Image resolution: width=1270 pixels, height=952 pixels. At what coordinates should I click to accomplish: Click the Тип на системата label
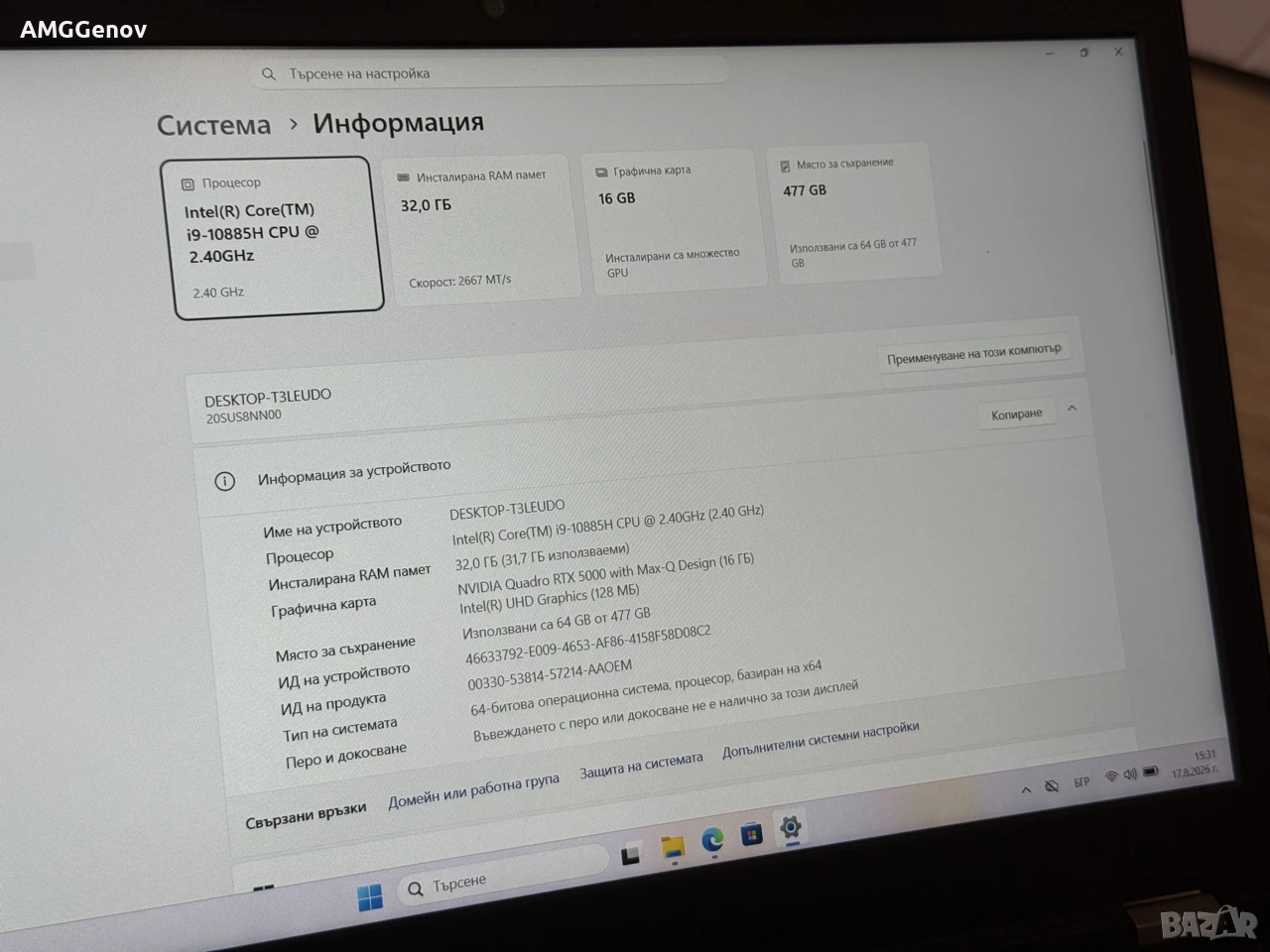click(339, 729)
